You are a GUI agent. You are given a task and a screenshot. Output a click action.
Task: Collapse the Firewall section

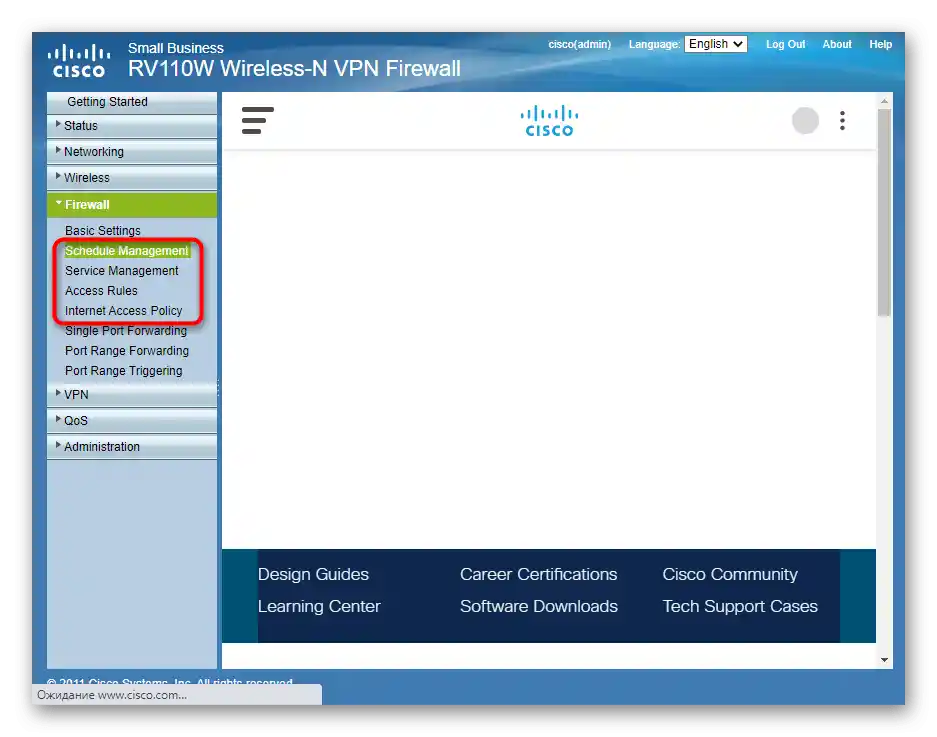coord(132,204)
